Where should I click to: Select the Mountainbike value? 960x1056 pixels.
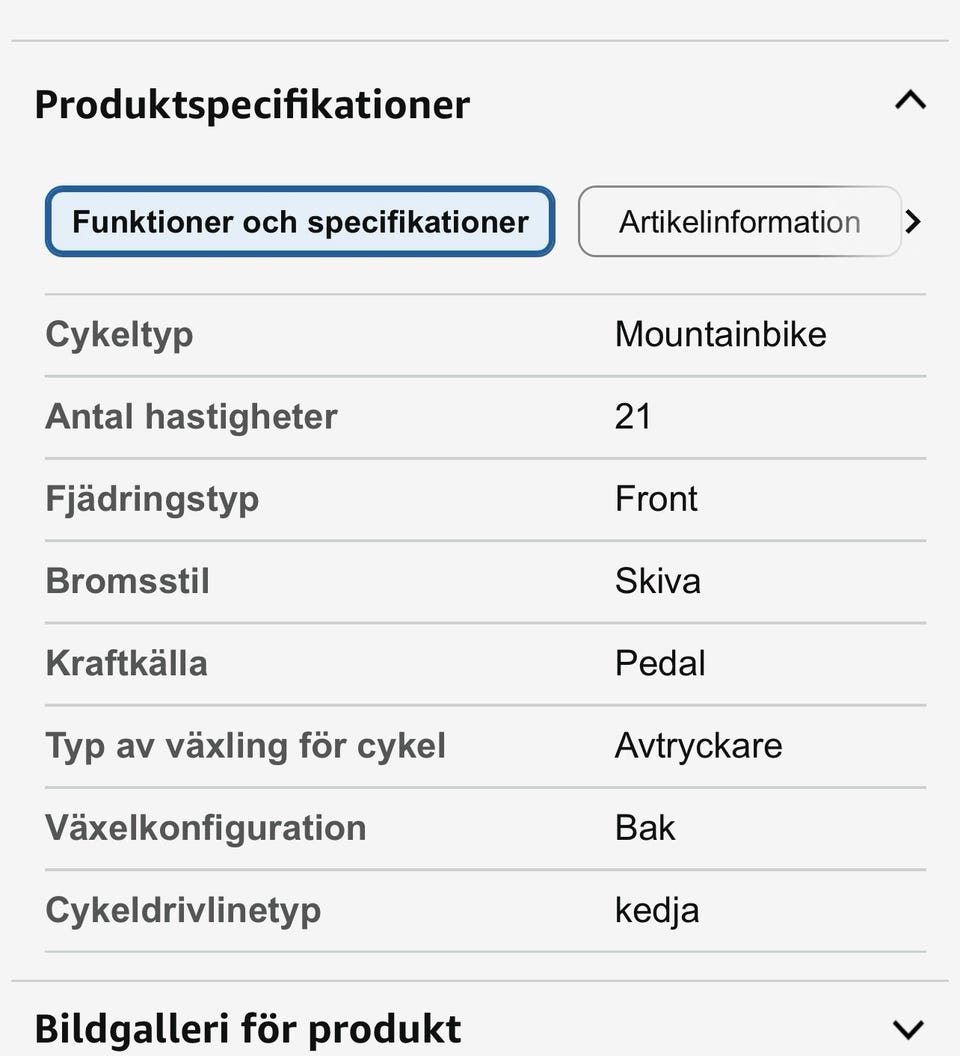coord(720,334)
